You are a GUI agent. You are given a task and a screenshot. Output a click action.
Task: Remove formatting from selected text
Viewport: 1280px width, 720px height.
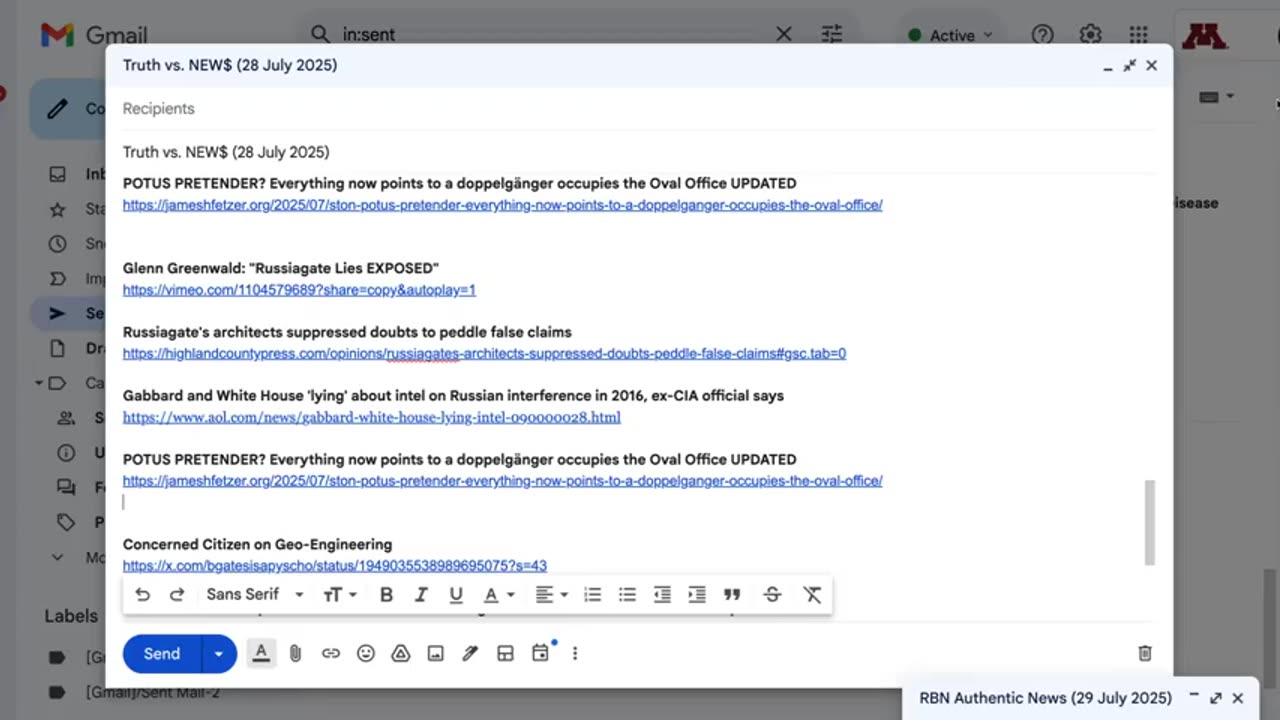pyautogui.click(x=812, y=595)
